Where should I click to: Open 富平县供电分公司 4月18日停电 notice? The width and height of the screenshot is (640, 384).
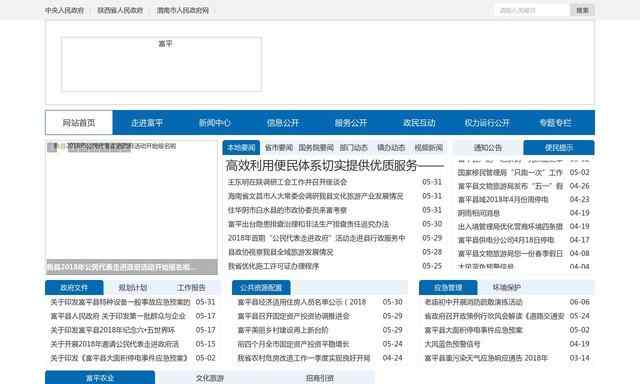506,240
